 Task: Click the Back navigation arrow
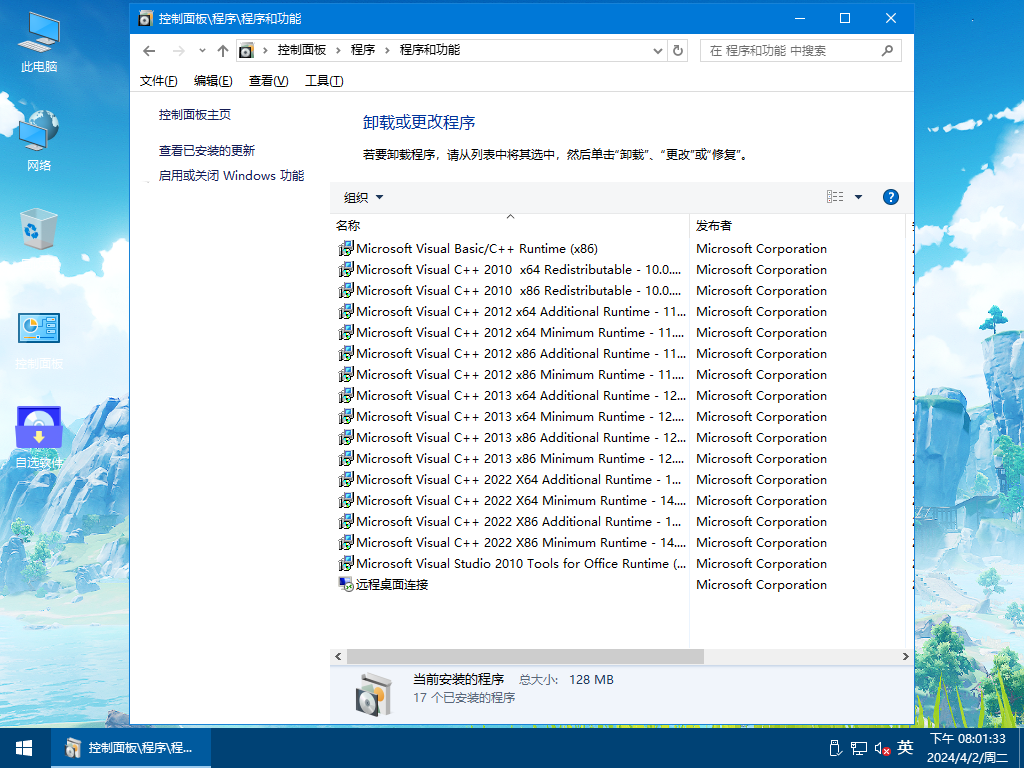coord(149,50)
